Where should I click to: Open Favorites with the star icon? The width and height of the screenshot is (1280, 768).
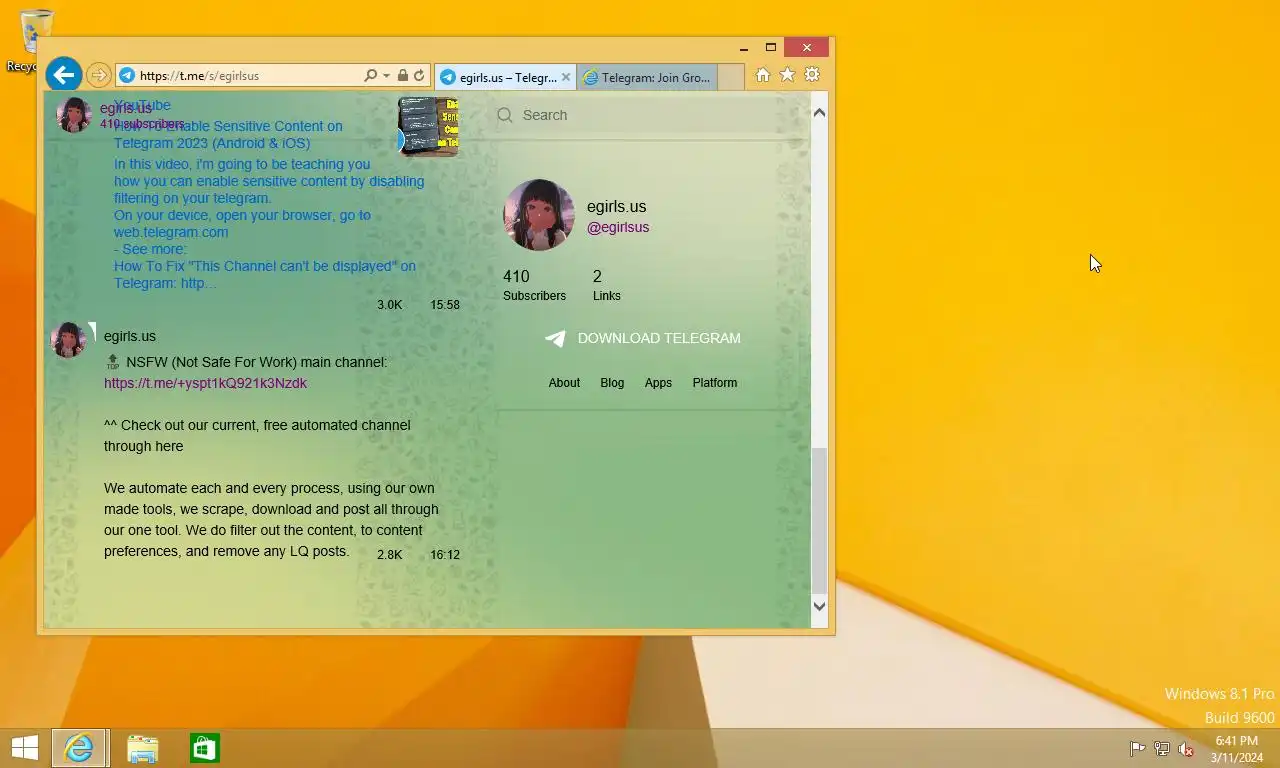pos(787,75)
